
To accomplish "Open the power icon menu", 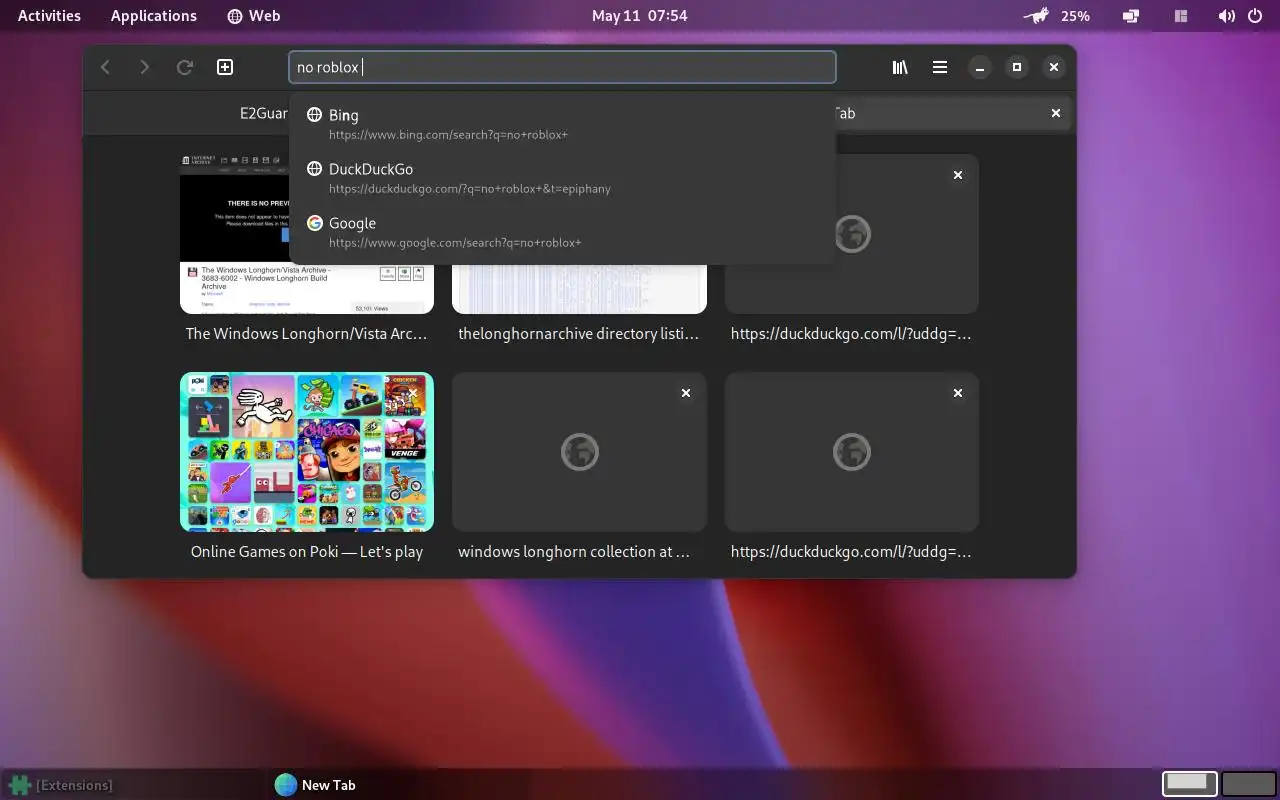I will point(1255,15).
